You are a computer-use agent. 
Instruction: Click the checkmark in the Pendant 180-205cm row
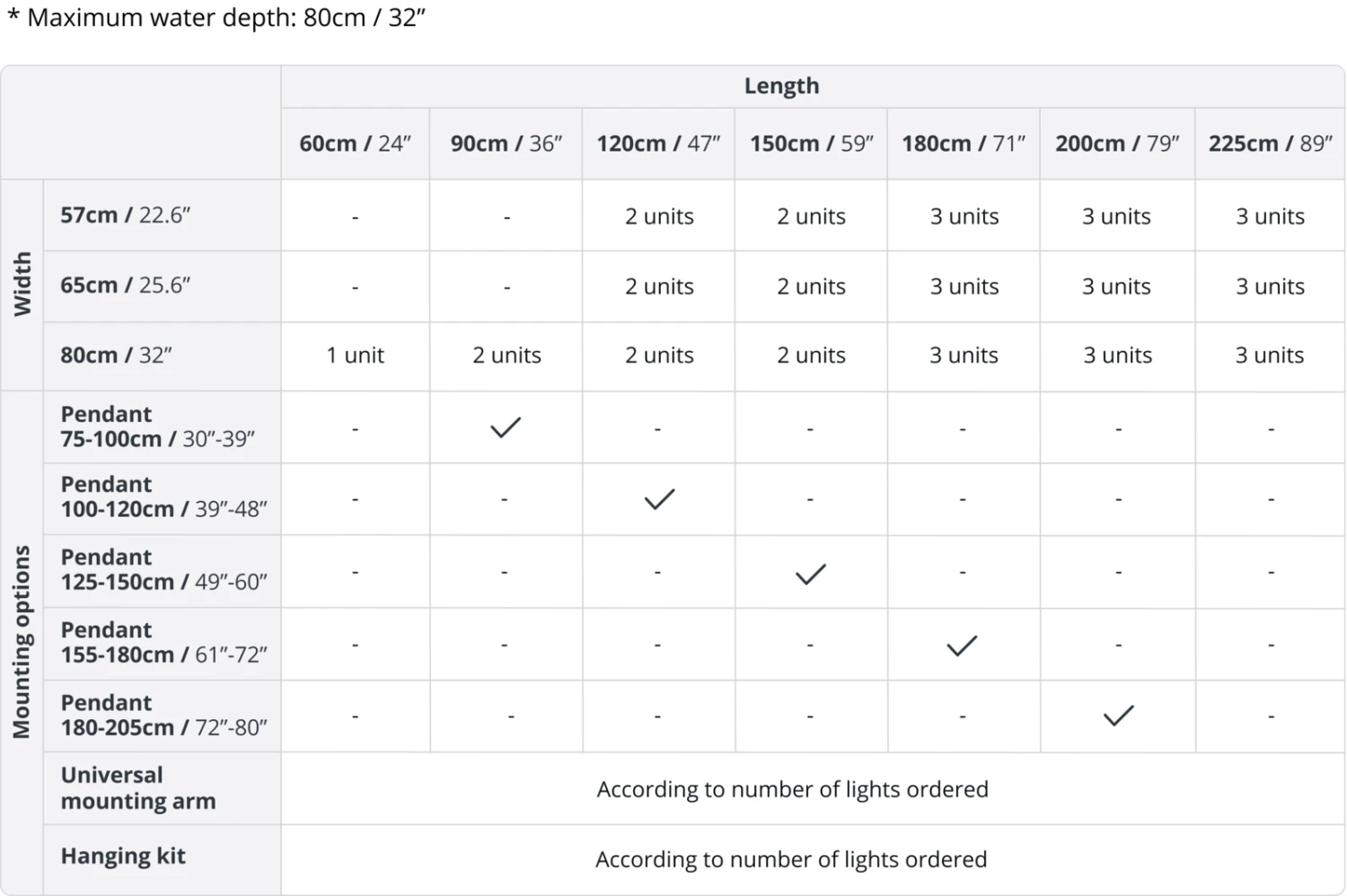[1118, 716]
